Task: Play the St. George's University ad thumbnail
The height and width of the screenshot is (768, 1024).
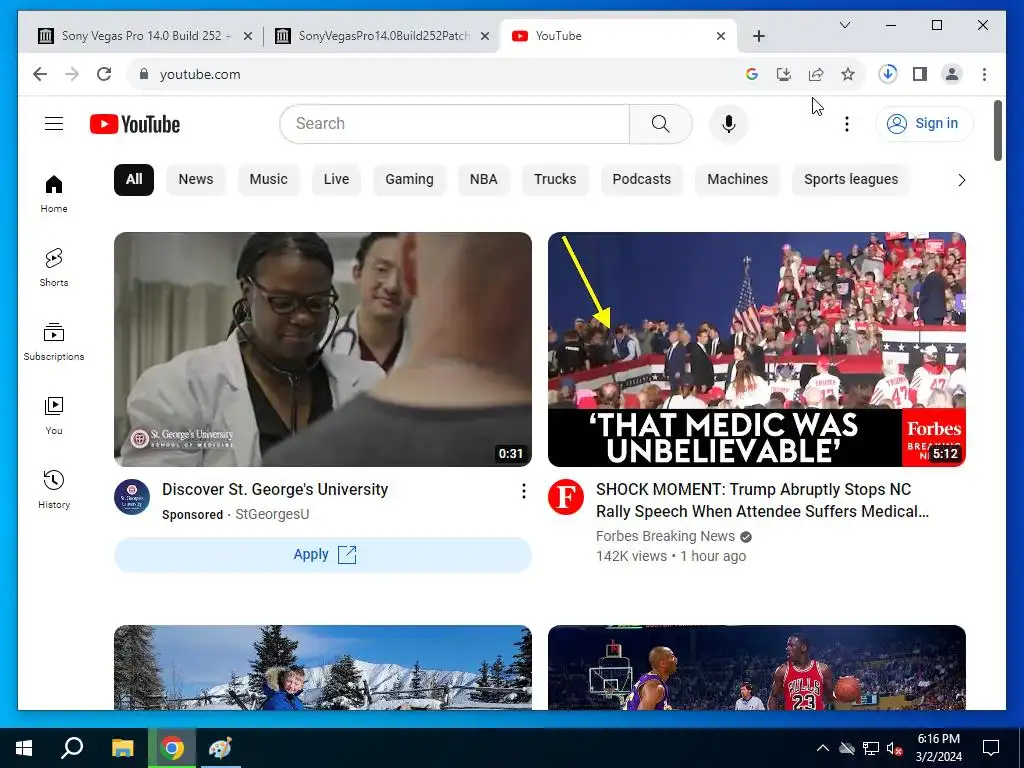Action: [x=323, y=349]
